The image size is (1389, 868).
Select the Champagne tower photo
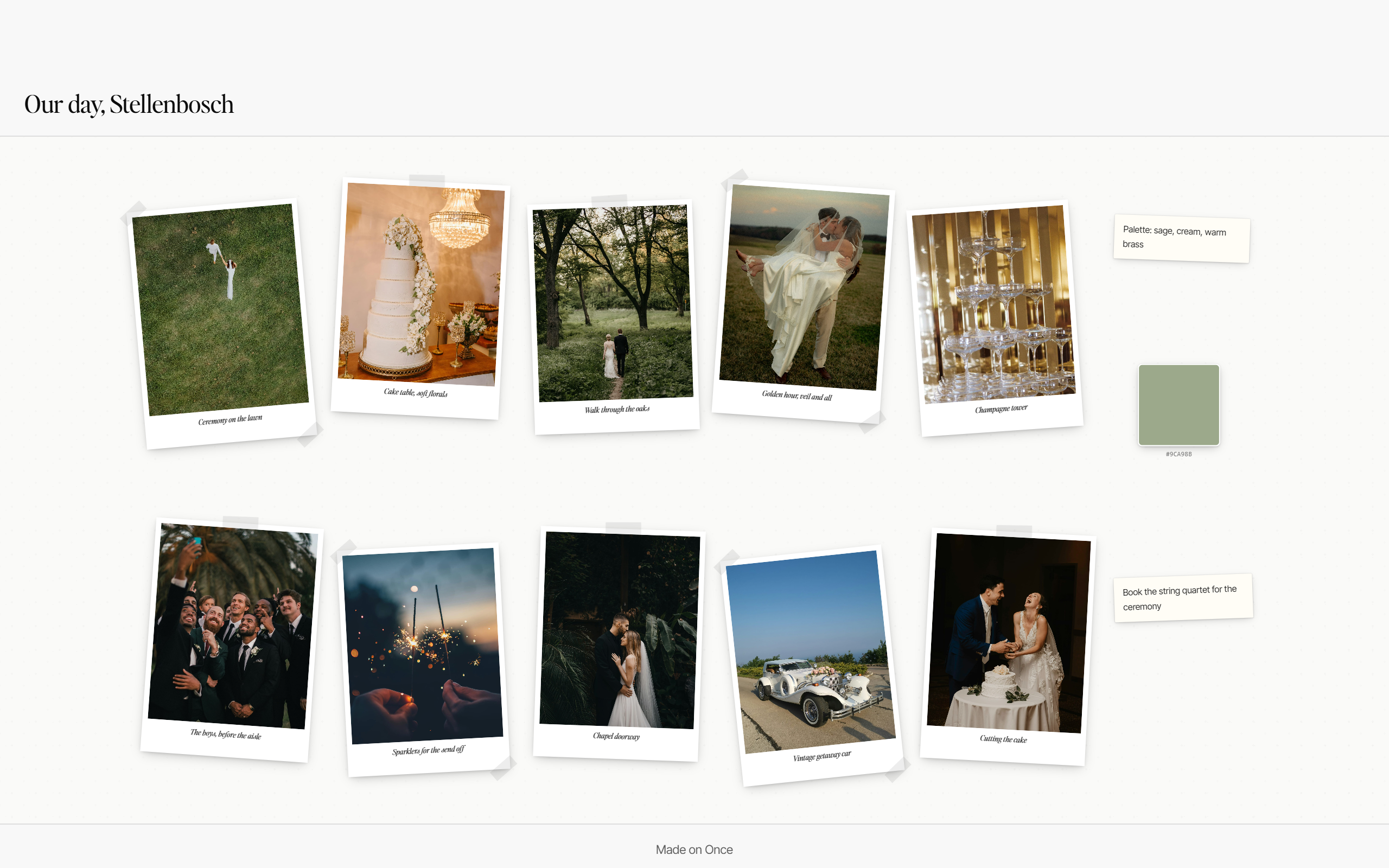pos(993,304)
